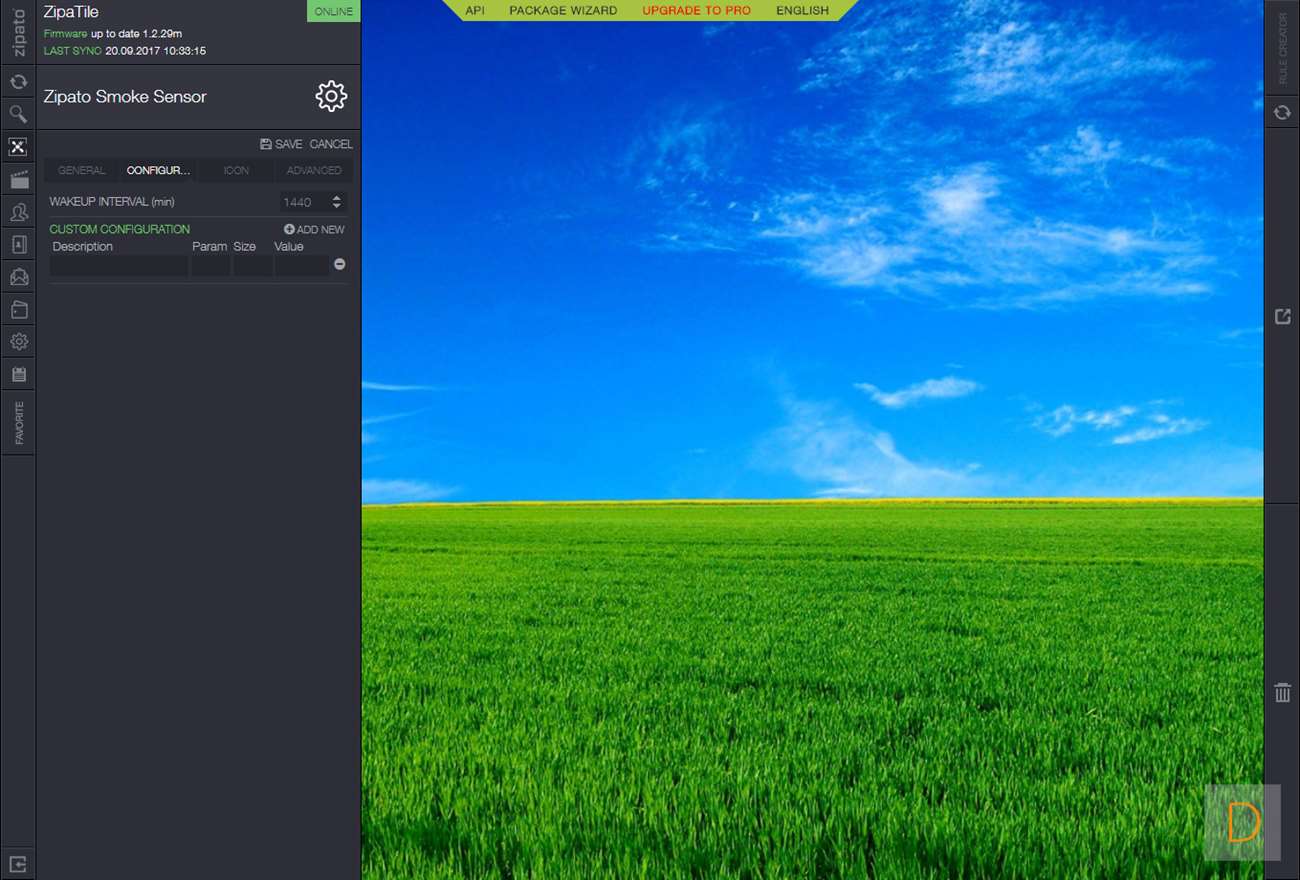Click Add New custom configuration
Screen dimensions: 1300x880
pos(314,229)
